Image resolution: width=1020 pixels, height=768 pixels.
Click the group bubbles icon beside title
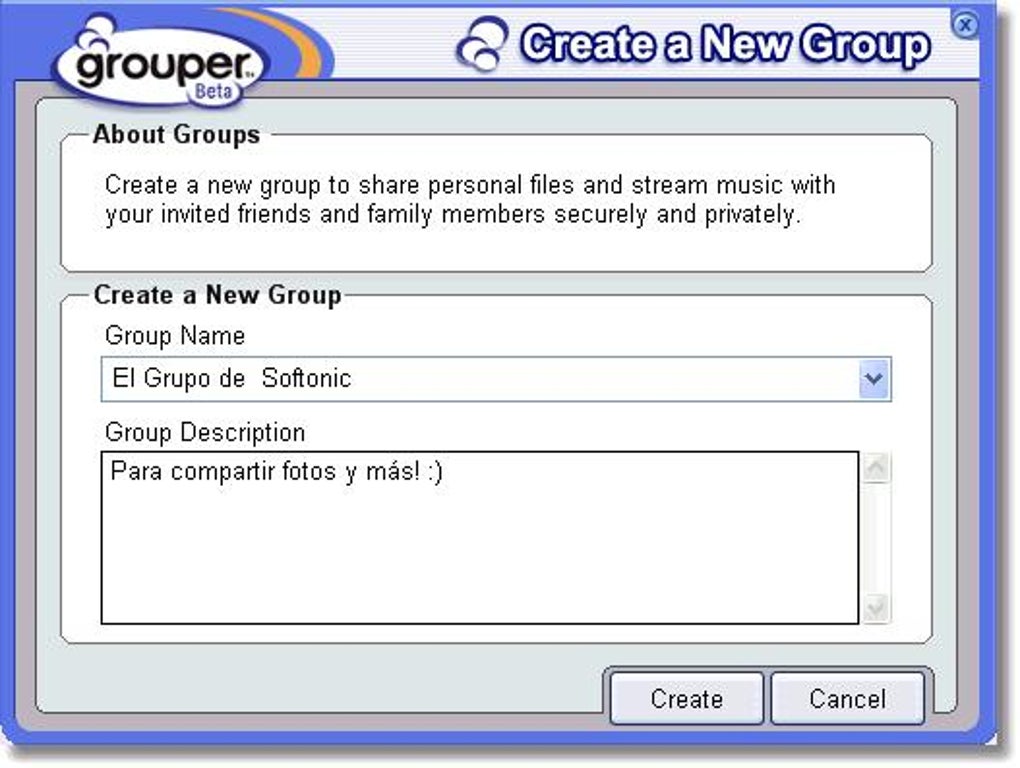pyautogui.click(x=482, y=44)
